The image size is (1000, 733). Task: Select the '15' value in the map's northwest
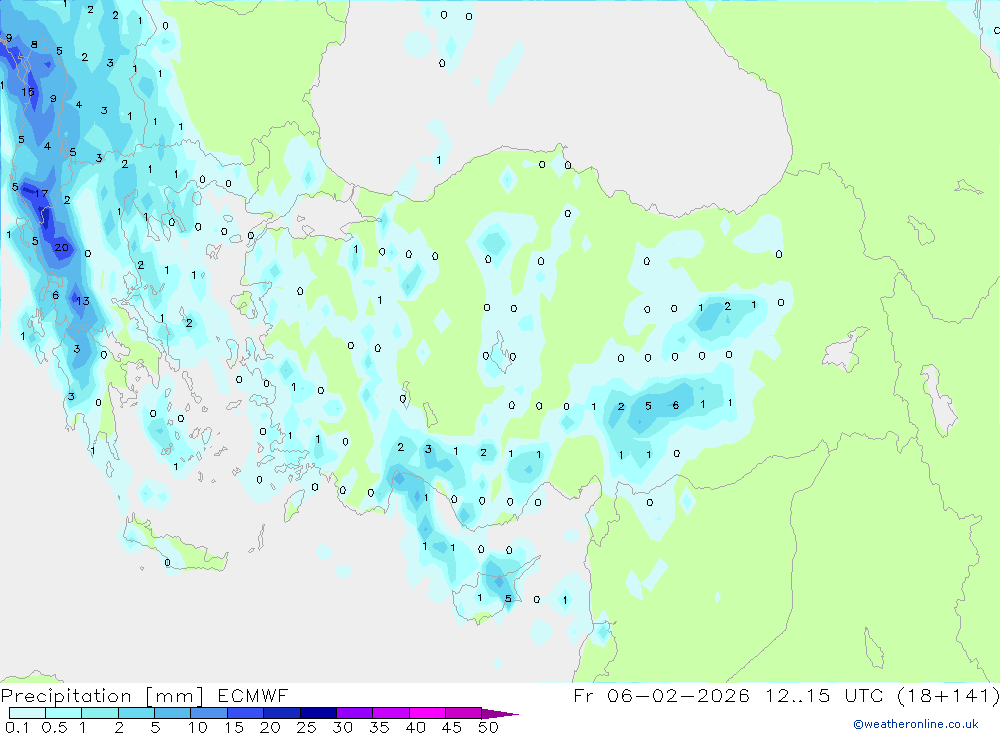click(x=27, y=92)
